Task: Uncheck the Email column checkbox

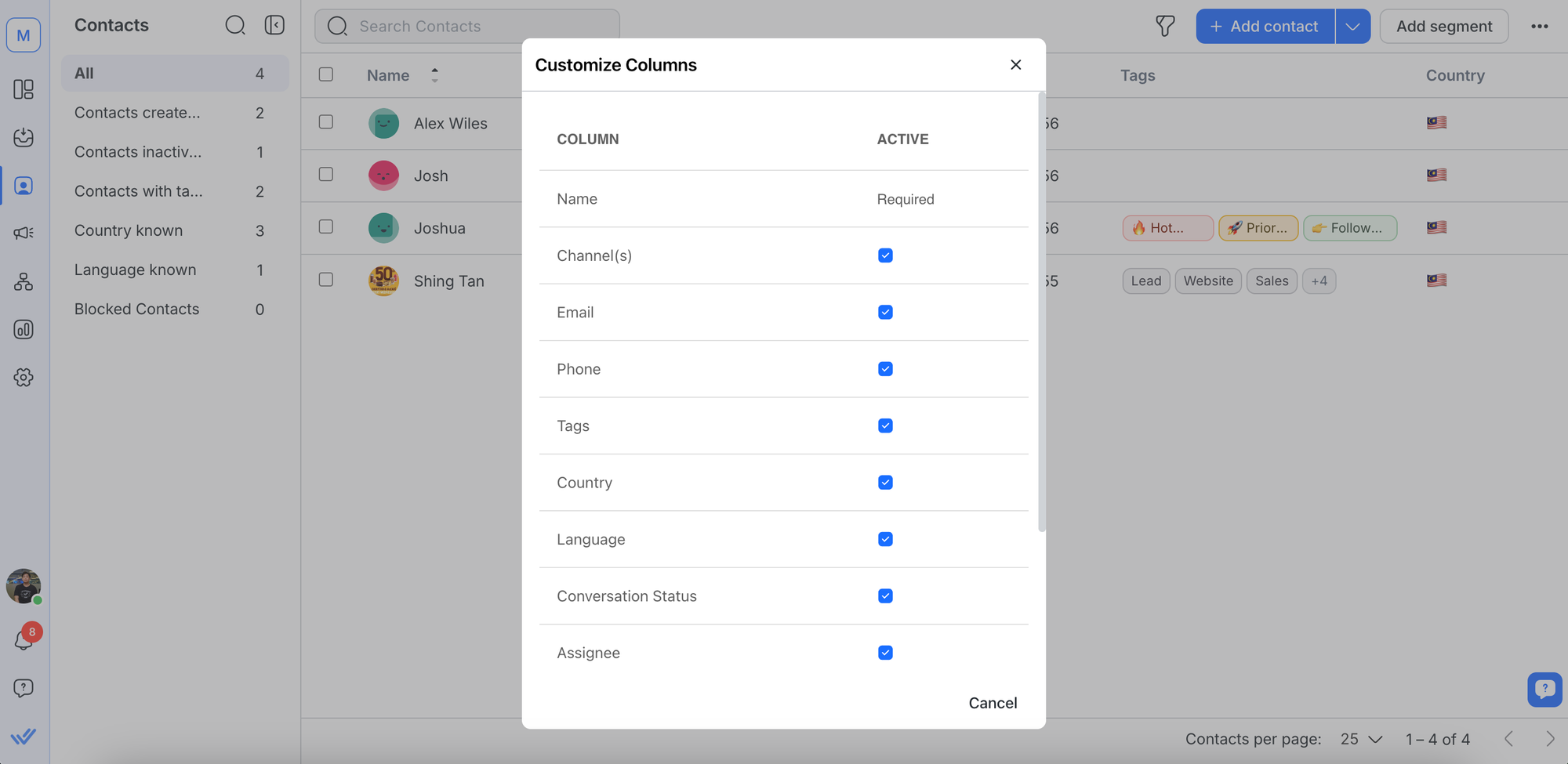Action: tap(885, 313)
